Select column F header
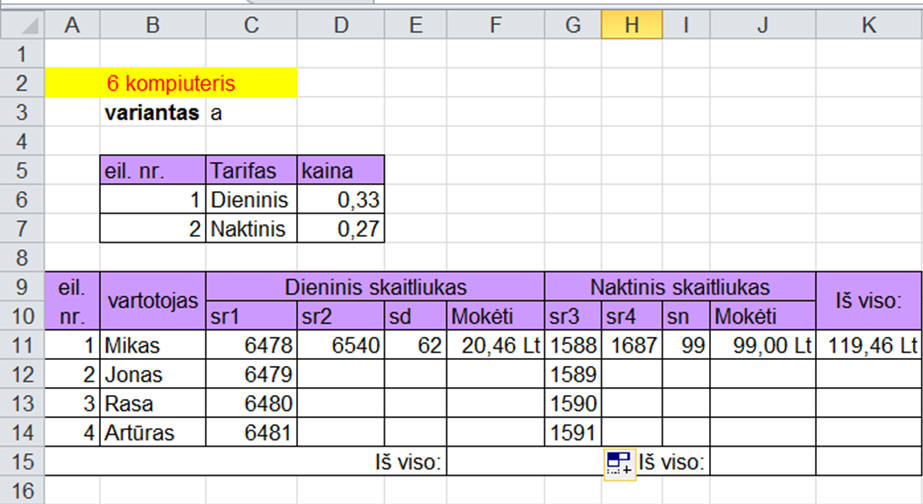 pos(496,25)
